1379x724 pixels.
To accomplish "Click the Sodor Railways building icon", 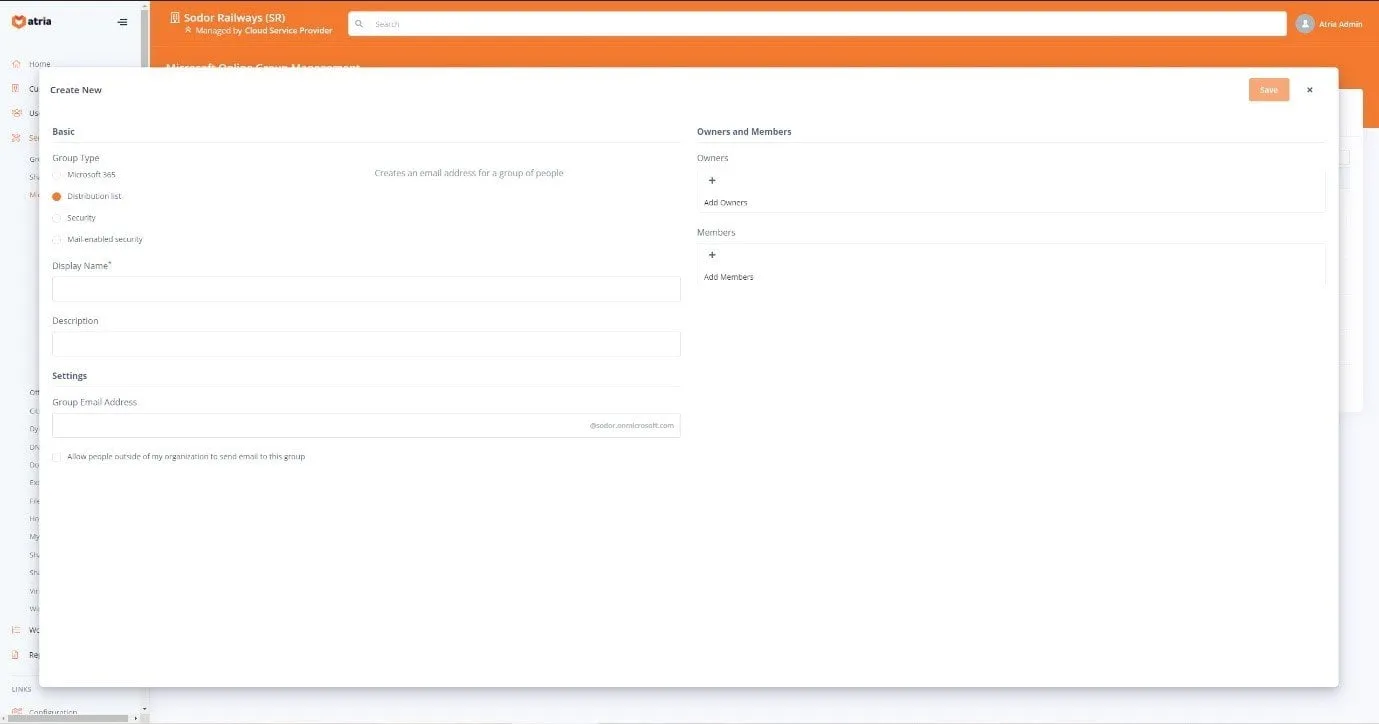I will [175, 17].
